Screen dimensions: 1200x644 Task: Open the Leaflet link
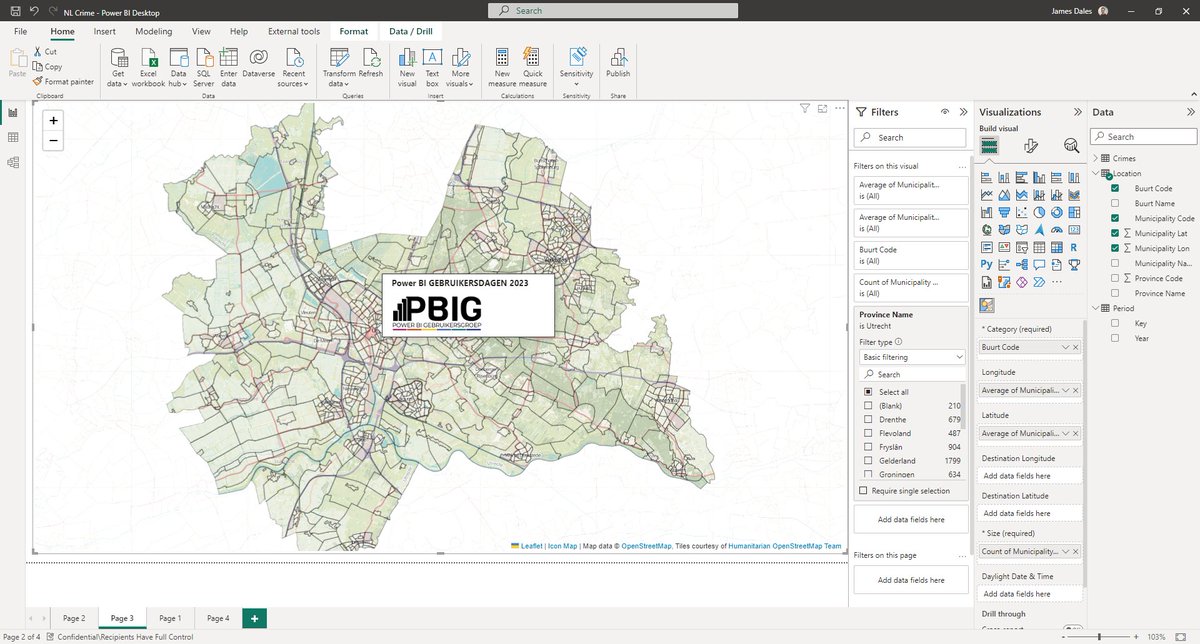pos(531,546)
